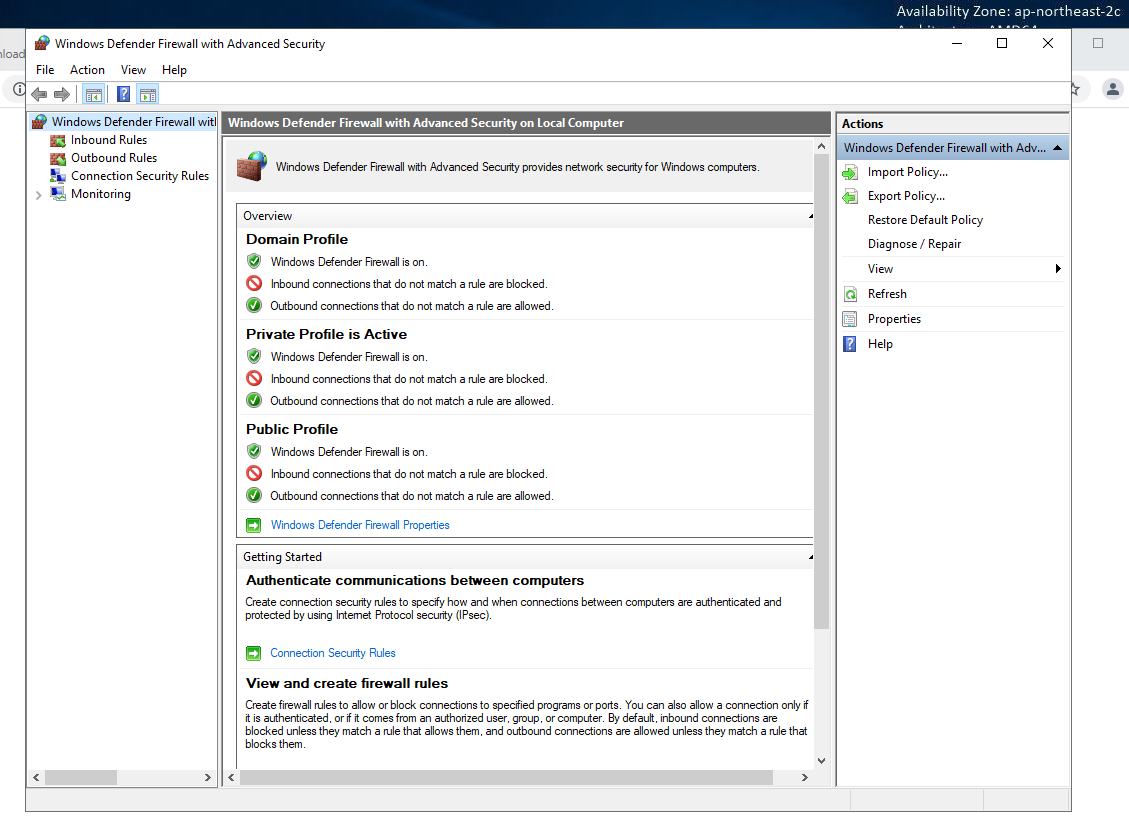Open the File menu
Viewport: 1129px width, 832px height.
45,70
